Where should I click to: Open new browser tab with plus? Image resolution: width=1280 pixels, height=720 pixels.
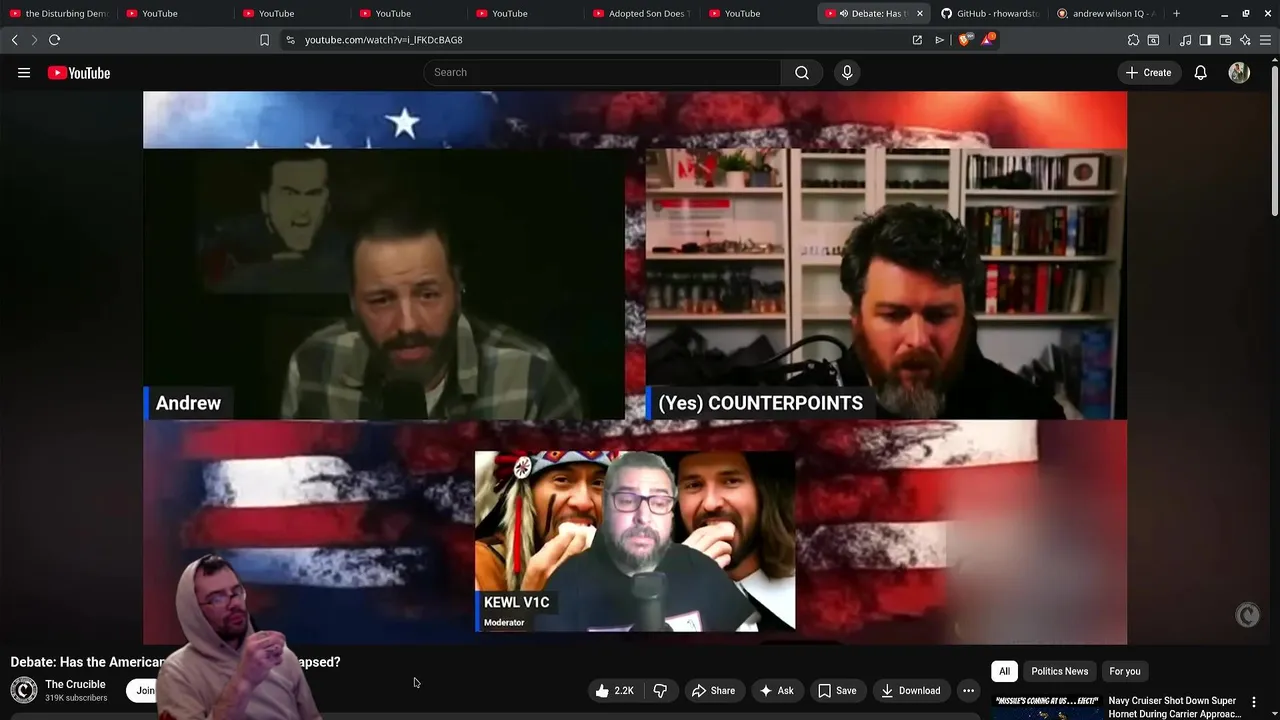coord(1176,14)
